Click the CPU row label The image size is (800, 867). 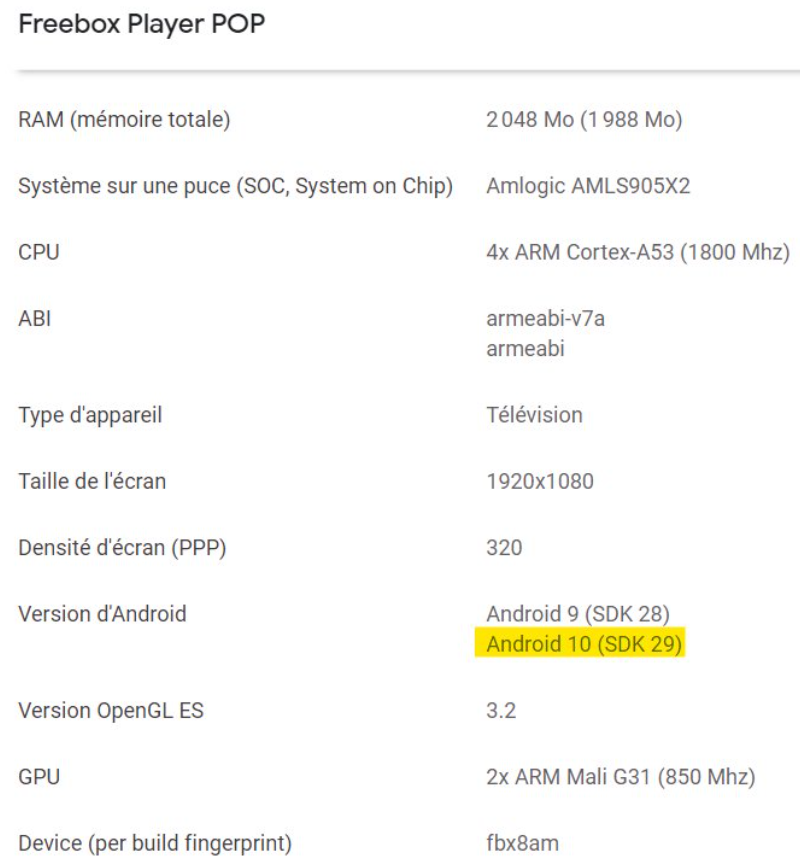tap(39, 252)
